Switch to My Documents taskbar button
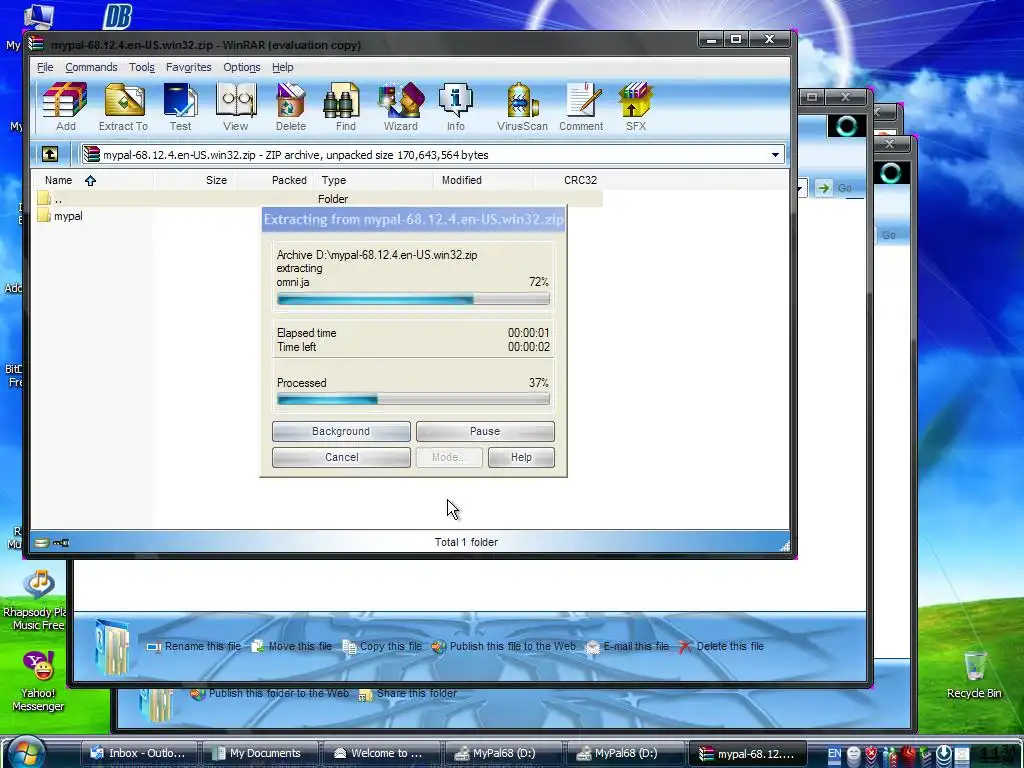Screen dimensions: 1024x768 (x=259, y=753)
